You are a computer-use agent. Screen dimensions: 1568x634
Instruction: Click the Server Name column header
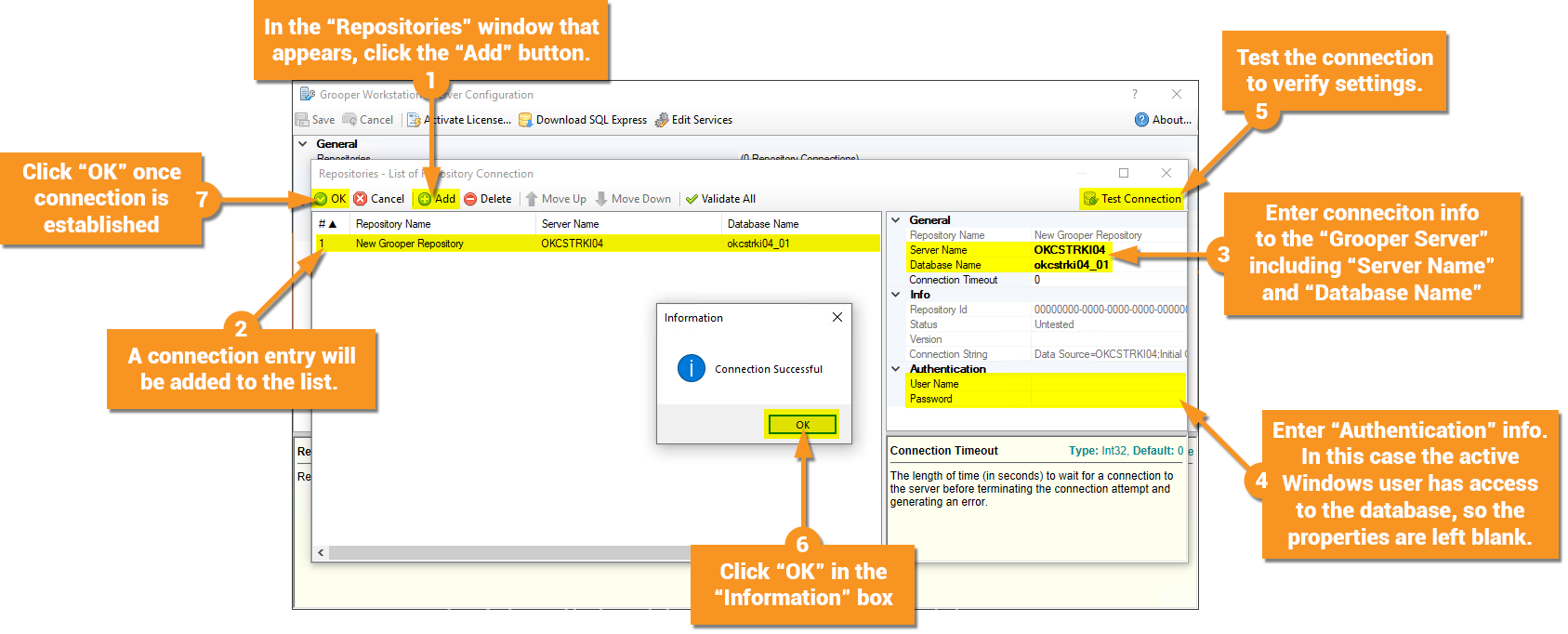[x=628, y=224]
